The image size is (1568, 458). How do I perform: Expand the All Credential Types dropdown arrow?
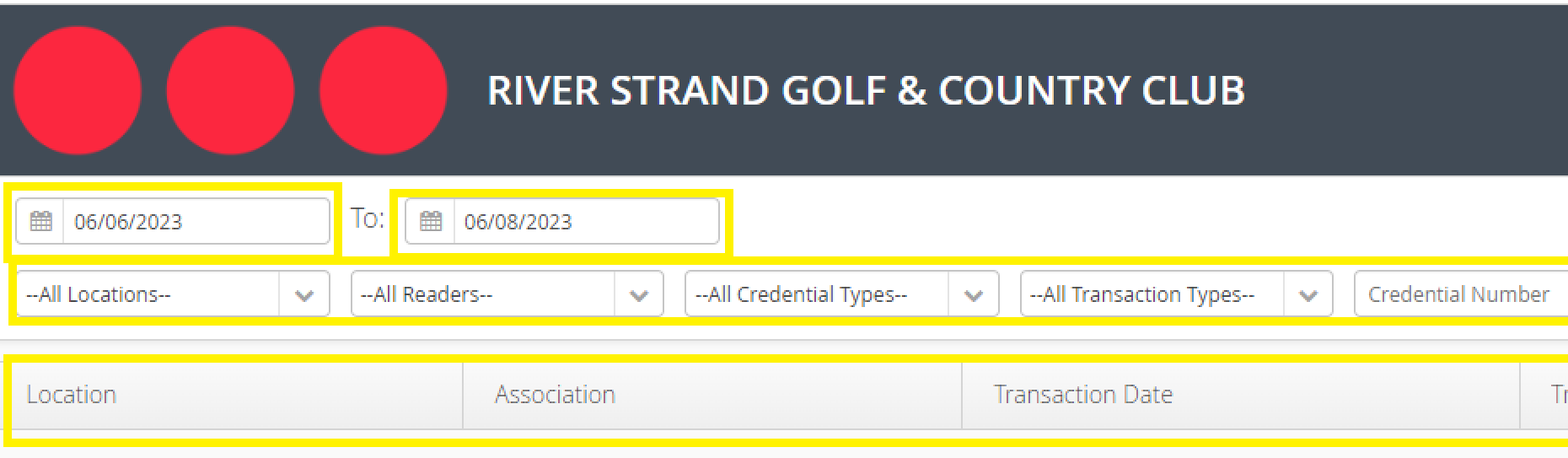(974, 295)
